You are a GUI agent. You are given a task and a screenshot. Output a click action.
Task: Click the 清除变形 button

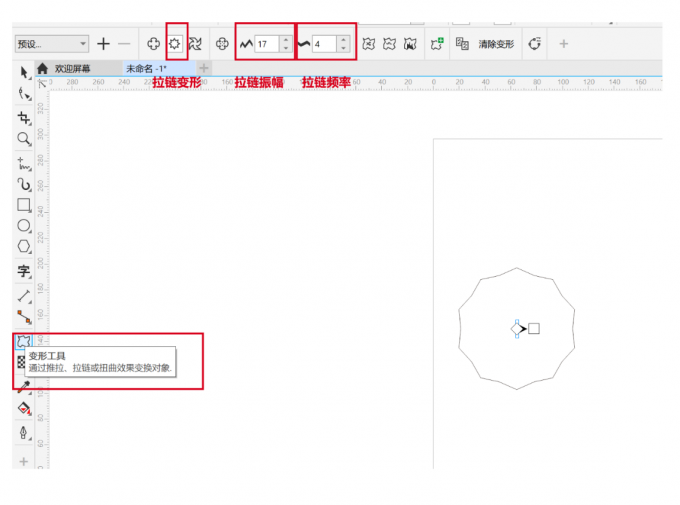coord(496,44)
